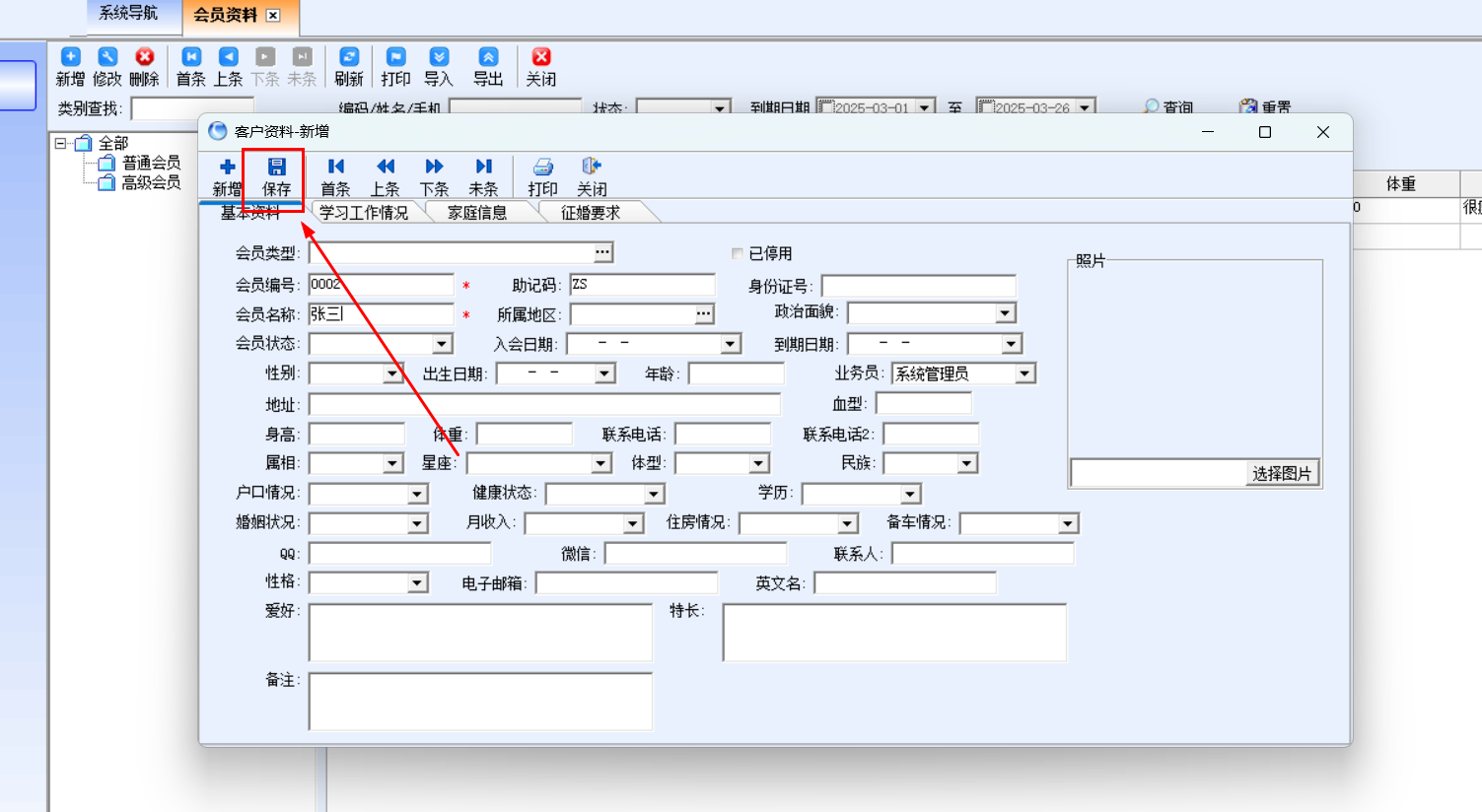Viewport: 1482px width, 812px height.
Task: Click 删除 (delete) icon in main toolbar
Action: [144, 57]
